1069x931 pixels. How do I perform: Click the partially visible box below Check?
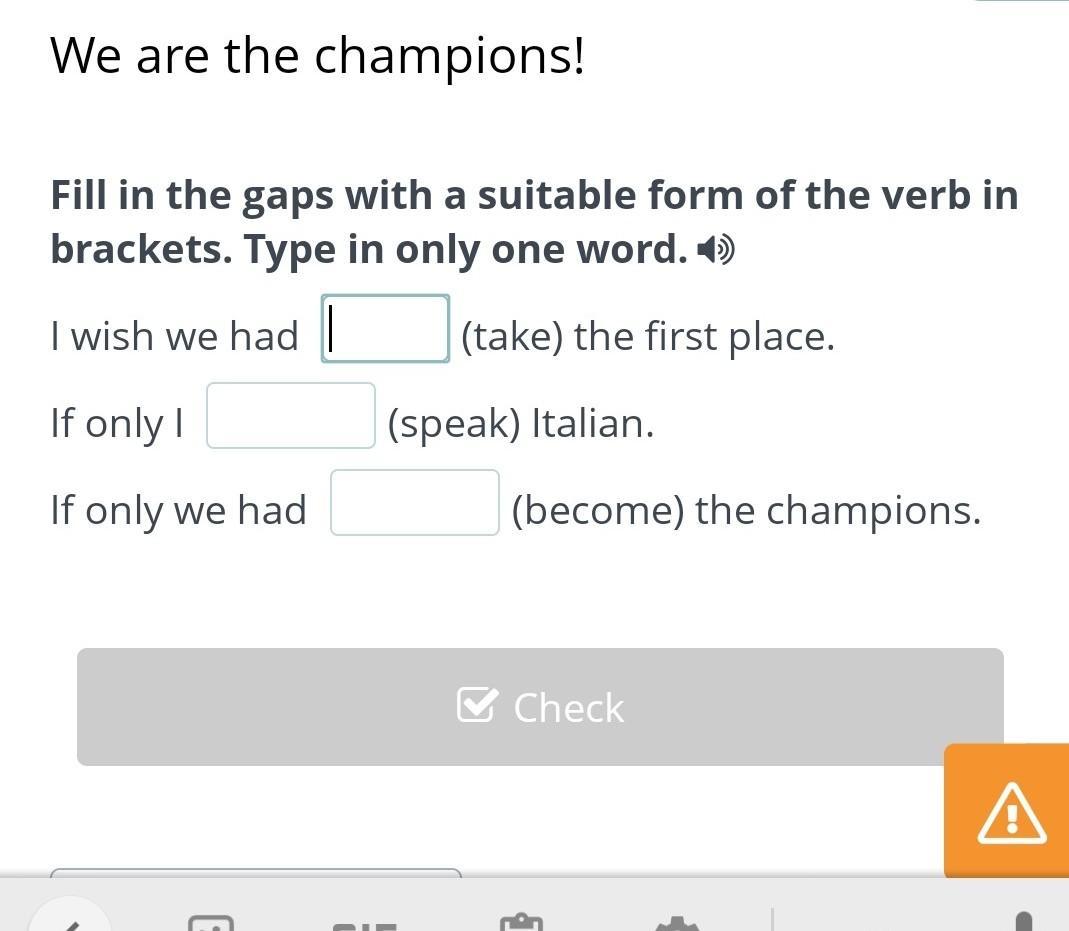pyautogui.click(x=256, y=874)
